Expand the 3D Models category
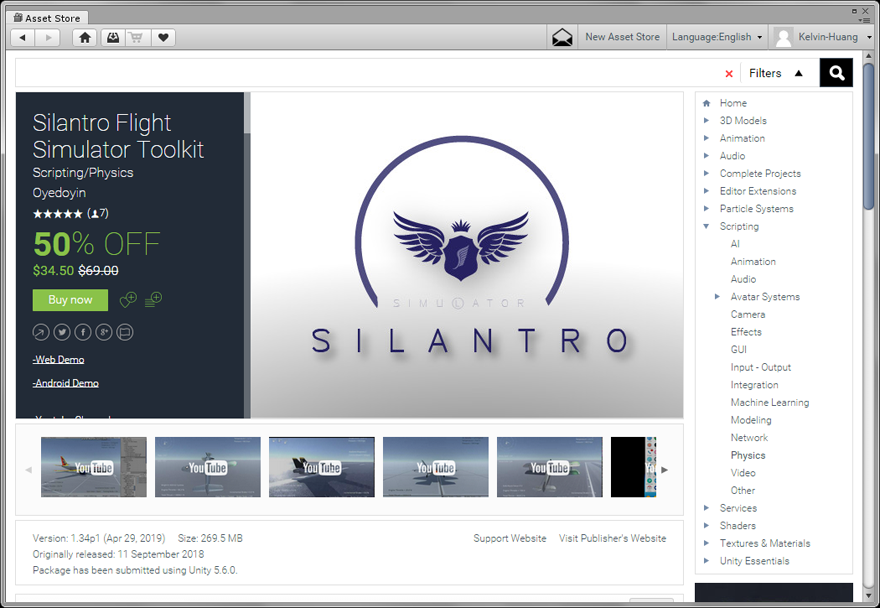Image resolution: width=880 pixels, height=608 pixels. point(706,120)
